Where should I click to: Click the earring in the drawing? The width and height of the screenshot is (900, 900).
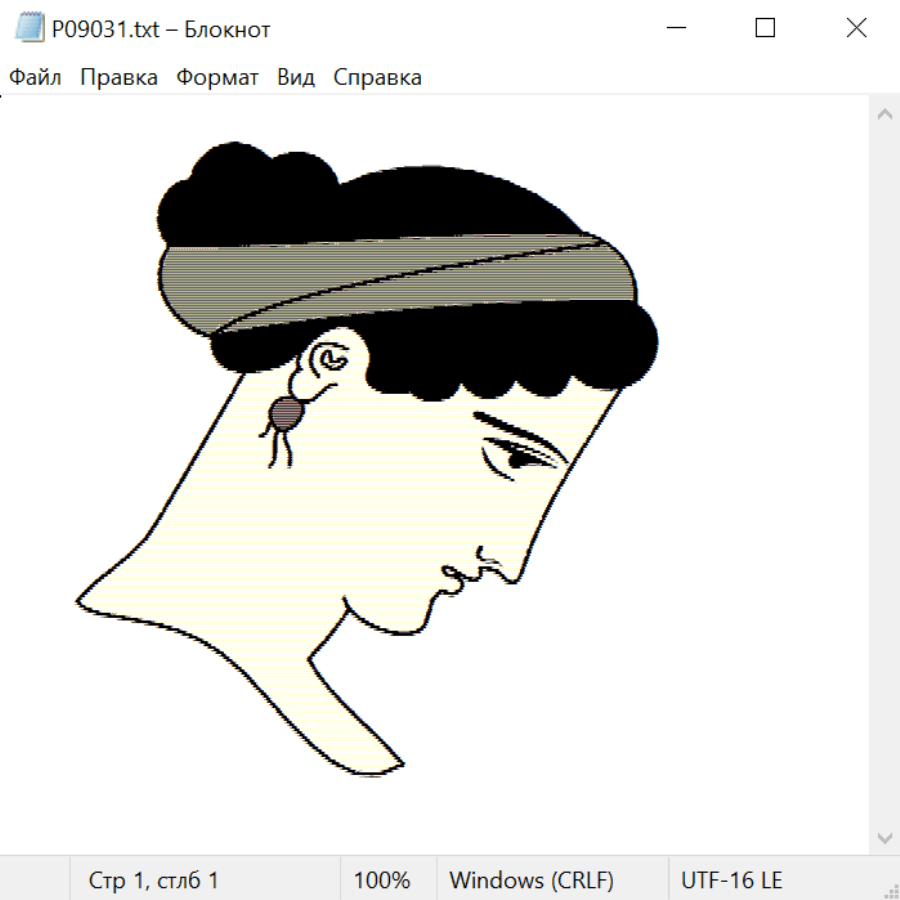click(x=286, y=413)
